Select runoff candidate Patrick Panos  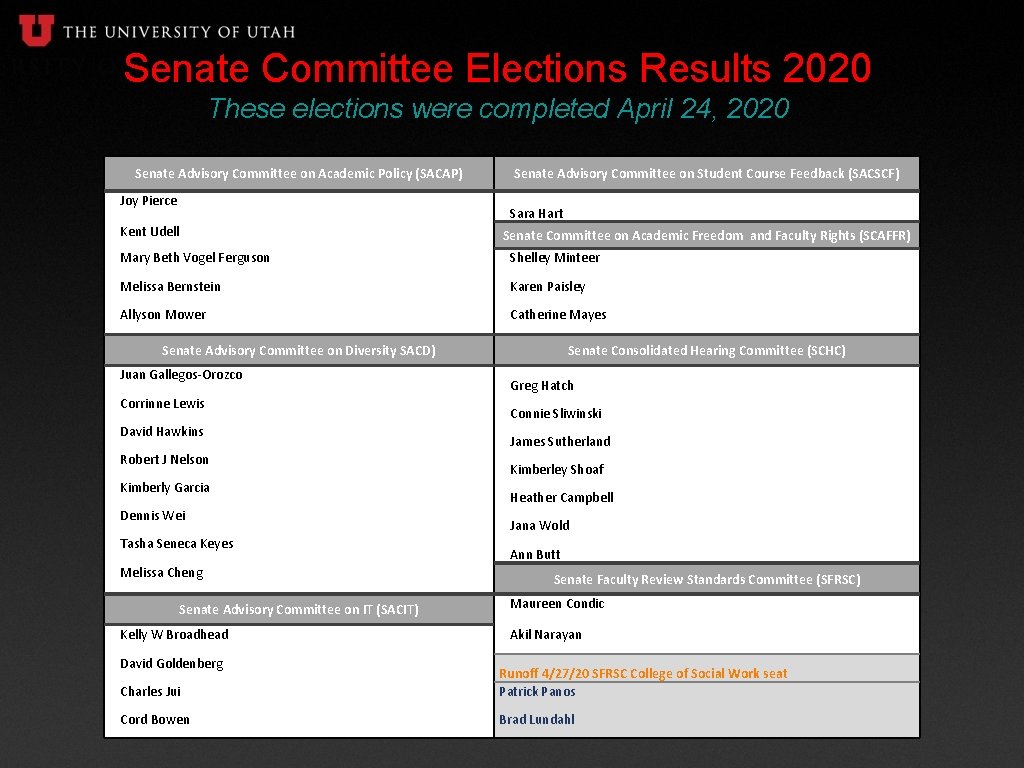[x=537, y=692]
